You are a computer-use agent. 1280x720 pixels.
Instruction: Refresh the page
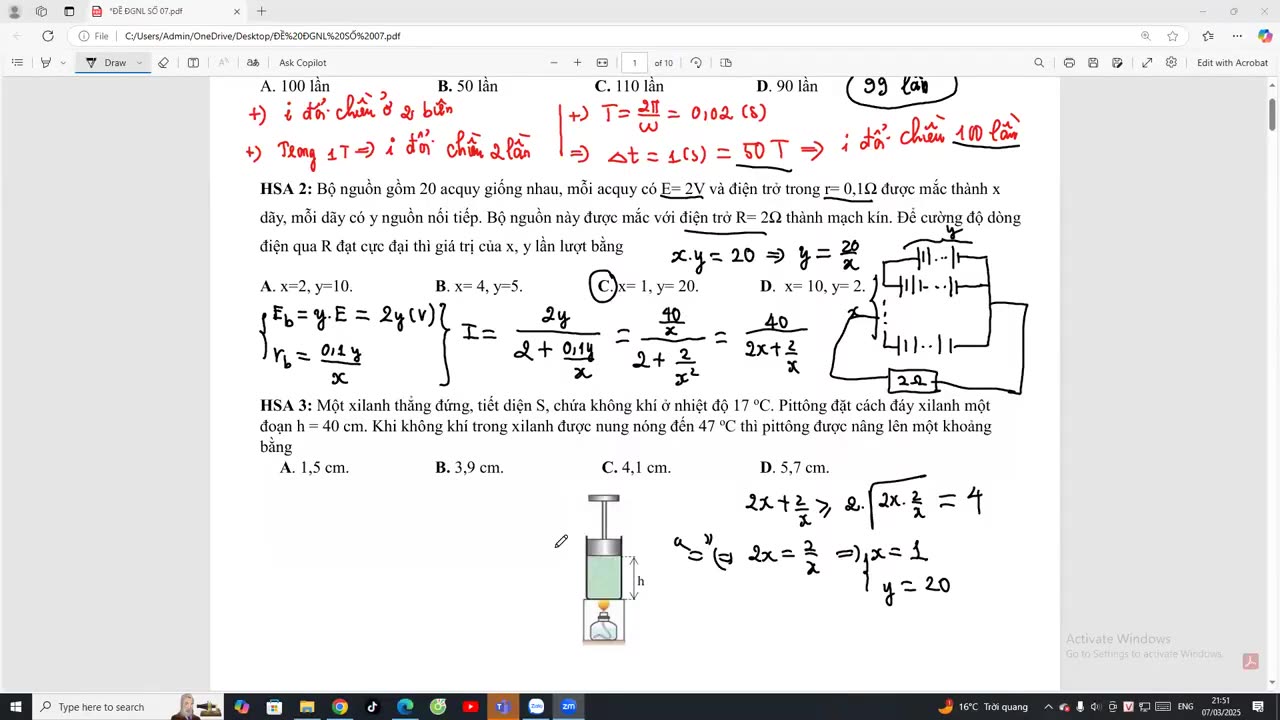47,36
